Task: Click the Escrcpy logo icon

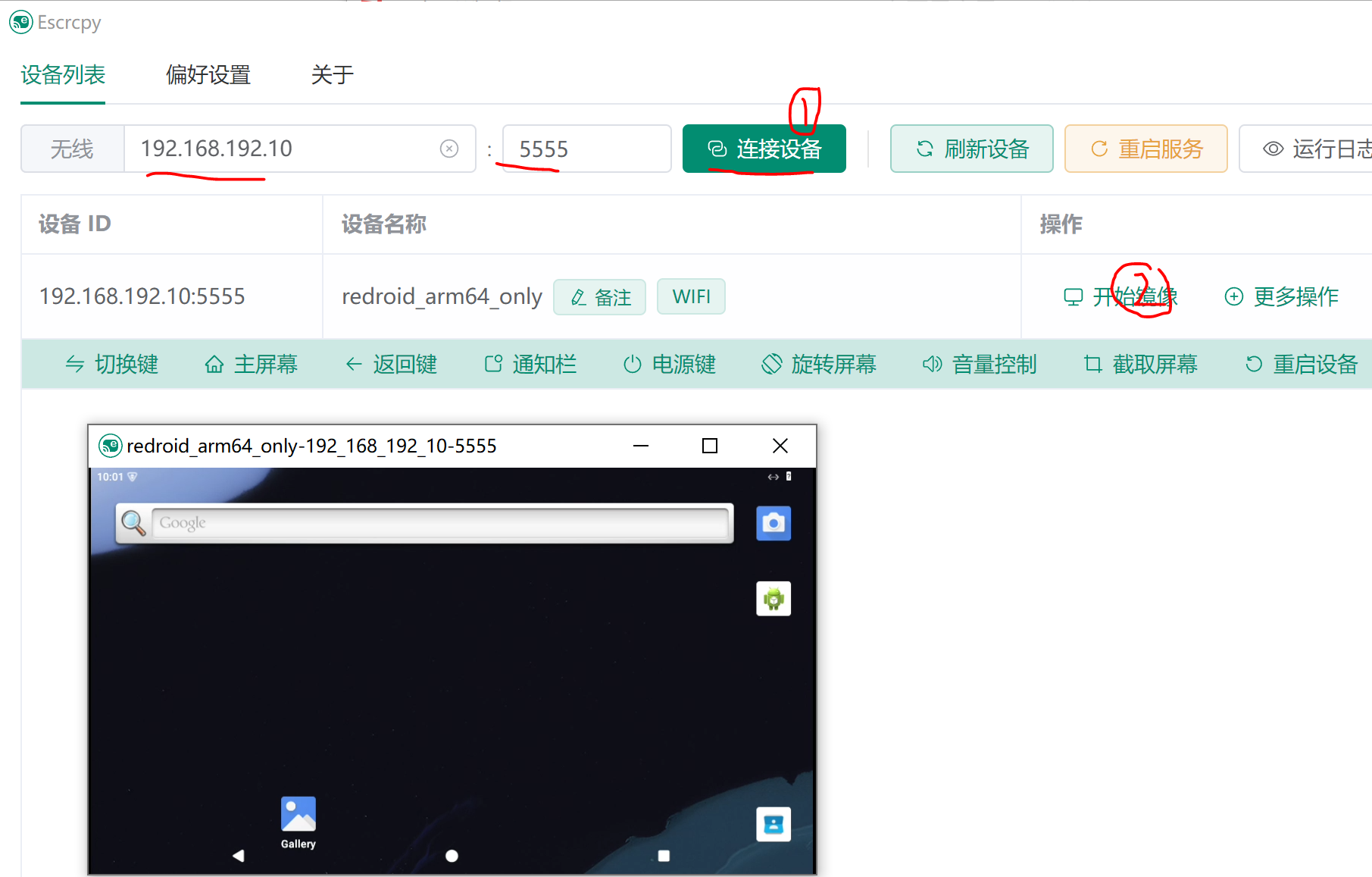Action: pos(20,22)
